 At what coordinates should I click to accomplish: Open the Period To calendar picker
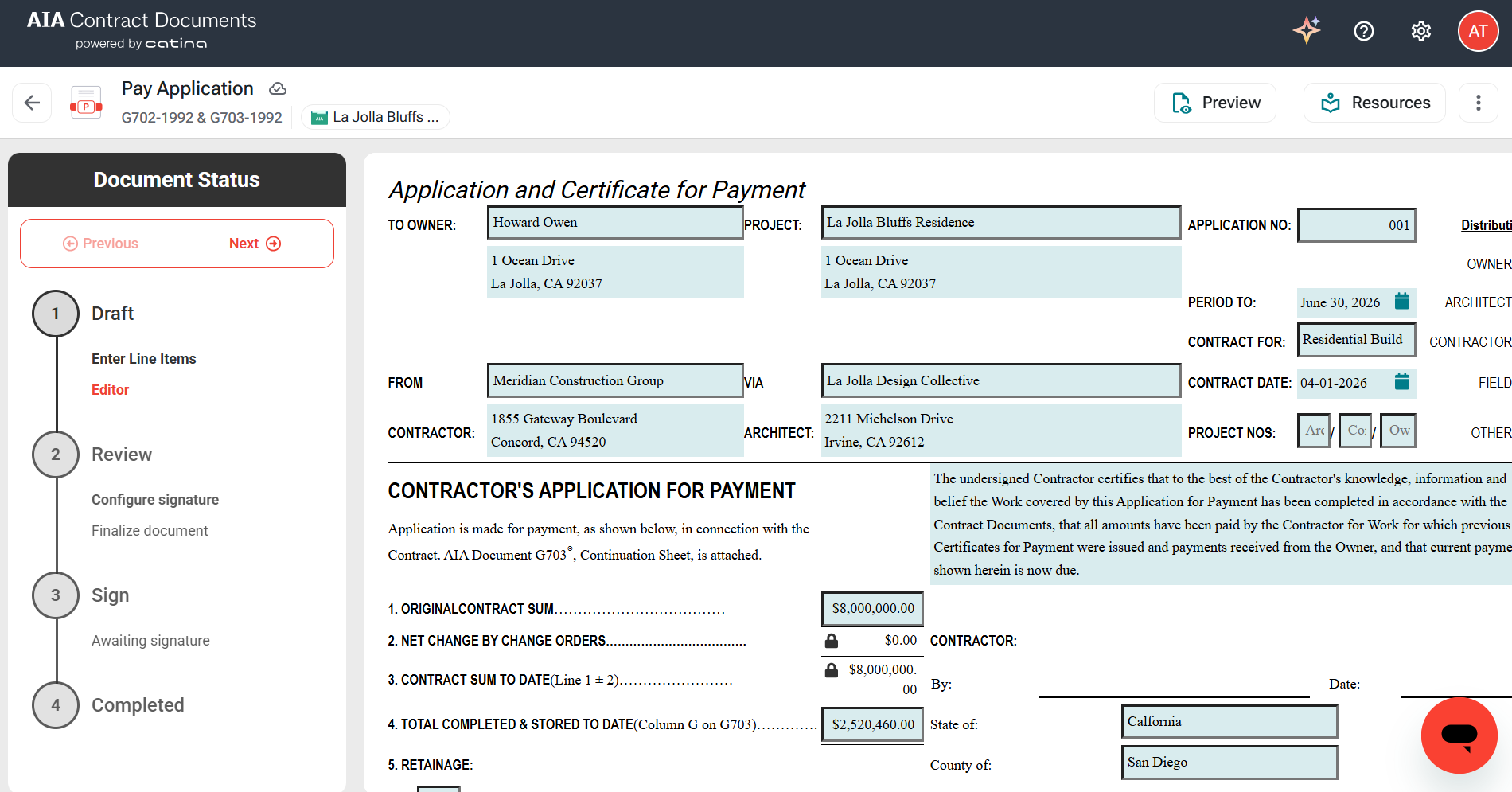pyautogui.click(x=1402, y=301)
